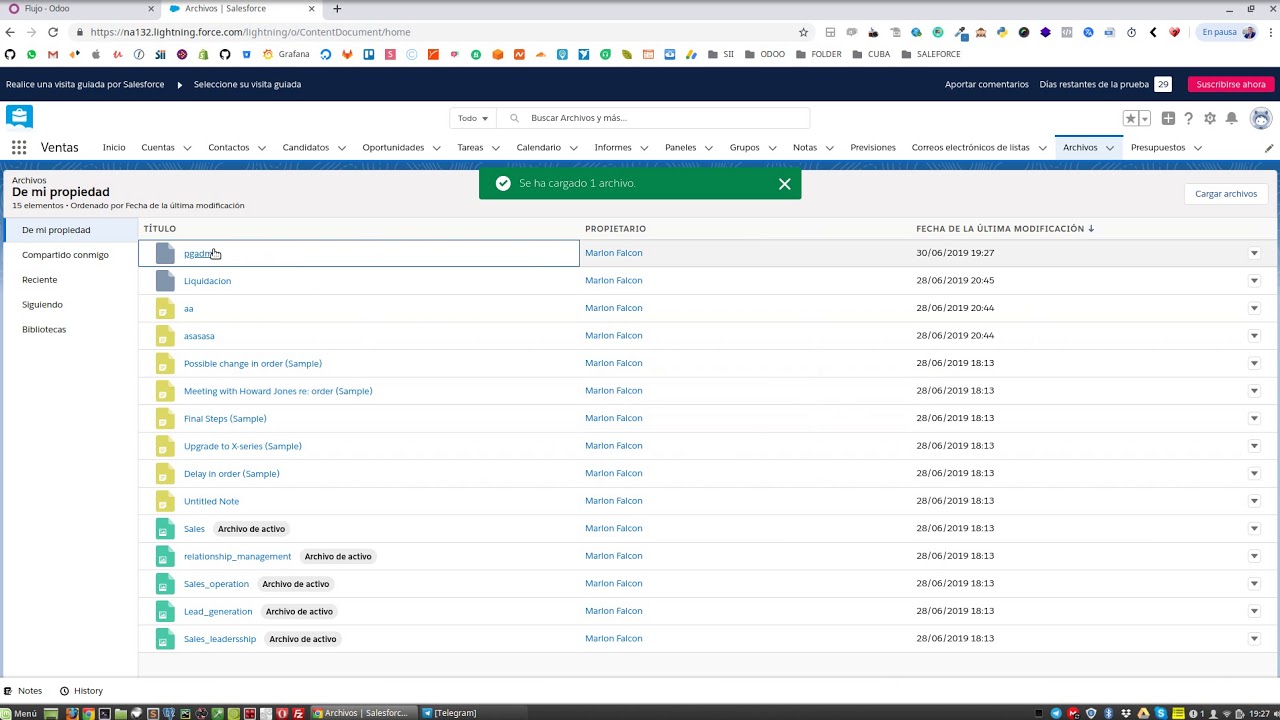Screen dimensions: 1280x720
Task: Switch to the 'Flujo - Odoo' browser tab
Action: 80,9
